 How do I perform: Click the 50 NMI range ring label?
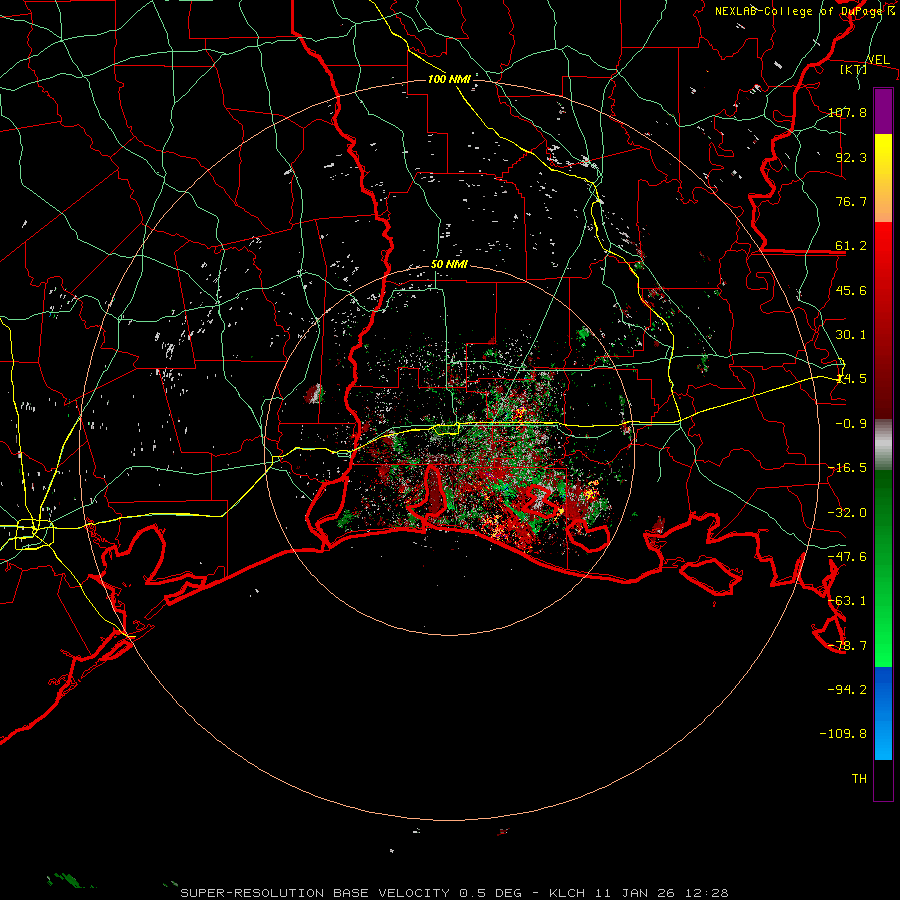point(449,265)
